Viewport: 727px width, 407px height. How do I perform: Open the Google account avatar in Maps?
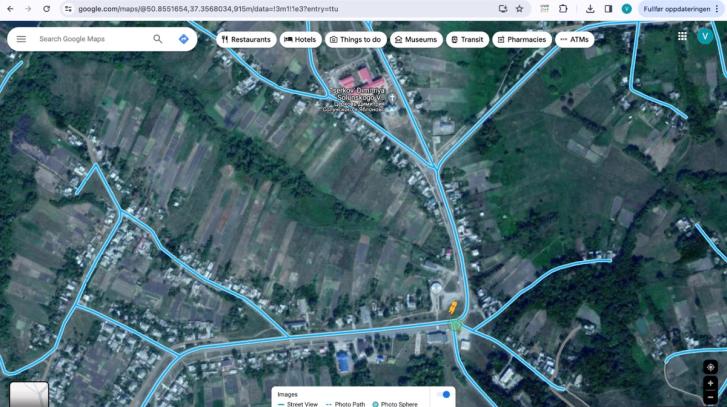[x=705, y=36]
